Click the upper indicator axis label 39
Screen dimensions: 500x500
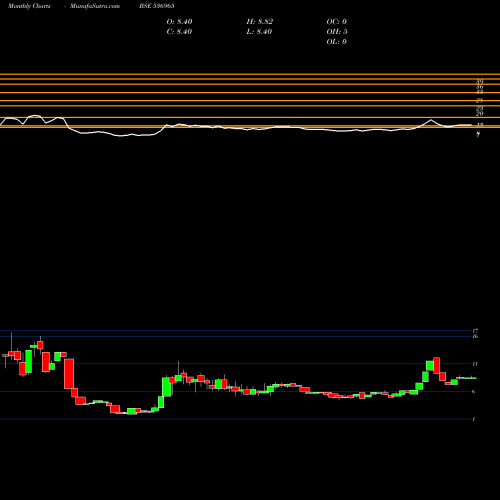click(480, 81)
